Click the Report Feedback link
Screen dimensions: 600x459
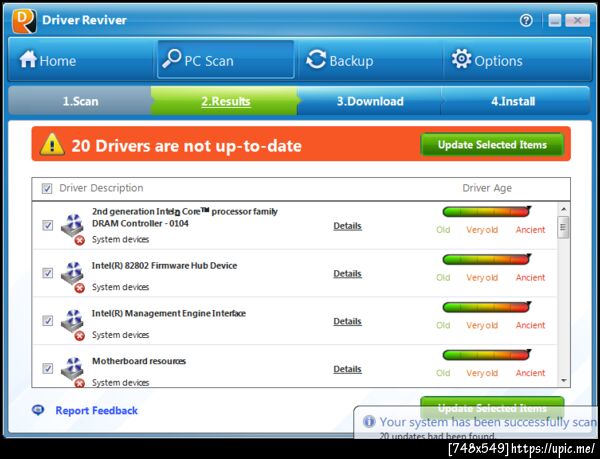(96, 410)
